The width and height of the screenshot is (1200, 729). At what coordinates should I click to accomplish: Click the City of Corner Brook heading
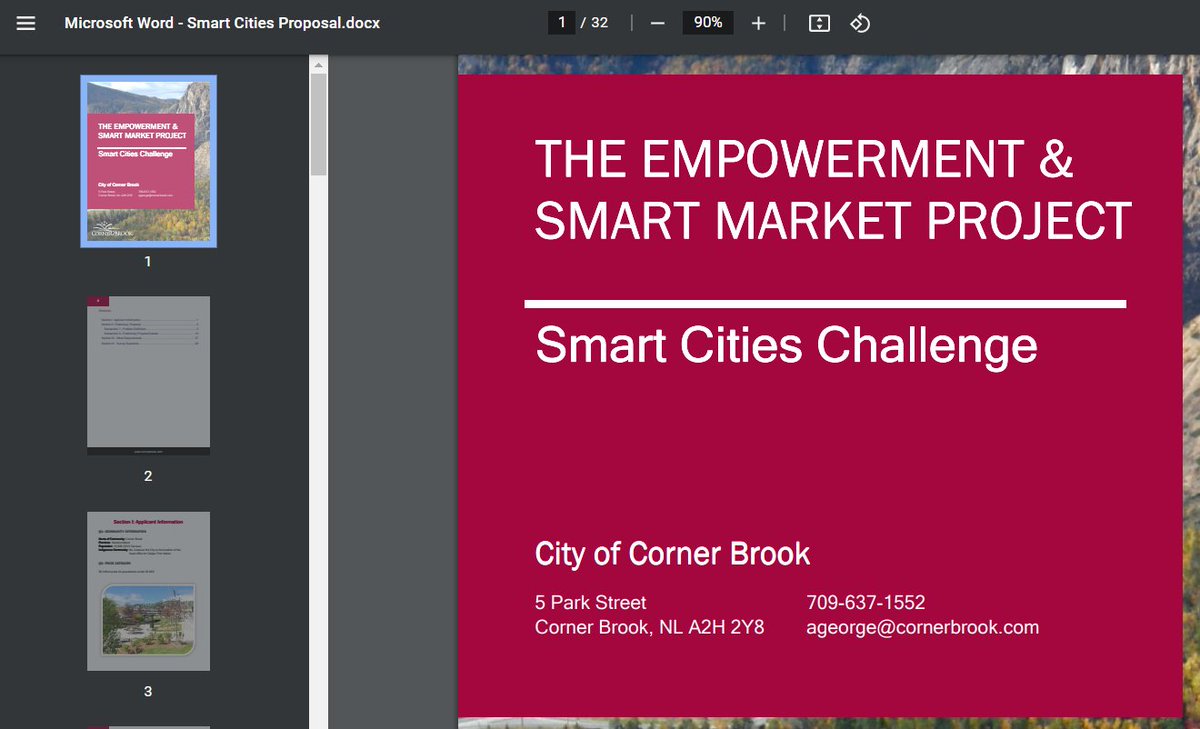pyautogui.click(x=672, y=554)
